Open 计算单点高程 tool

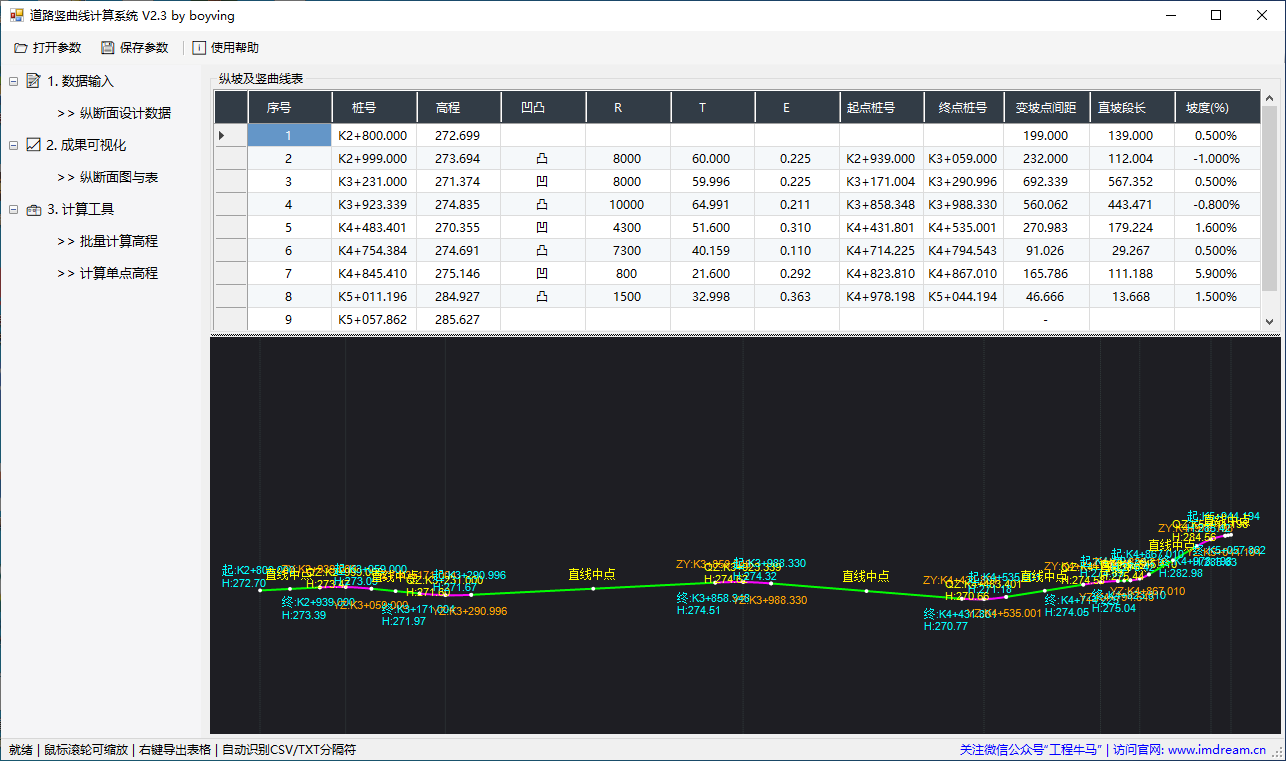pyautogui.click(x=119, y=273)
